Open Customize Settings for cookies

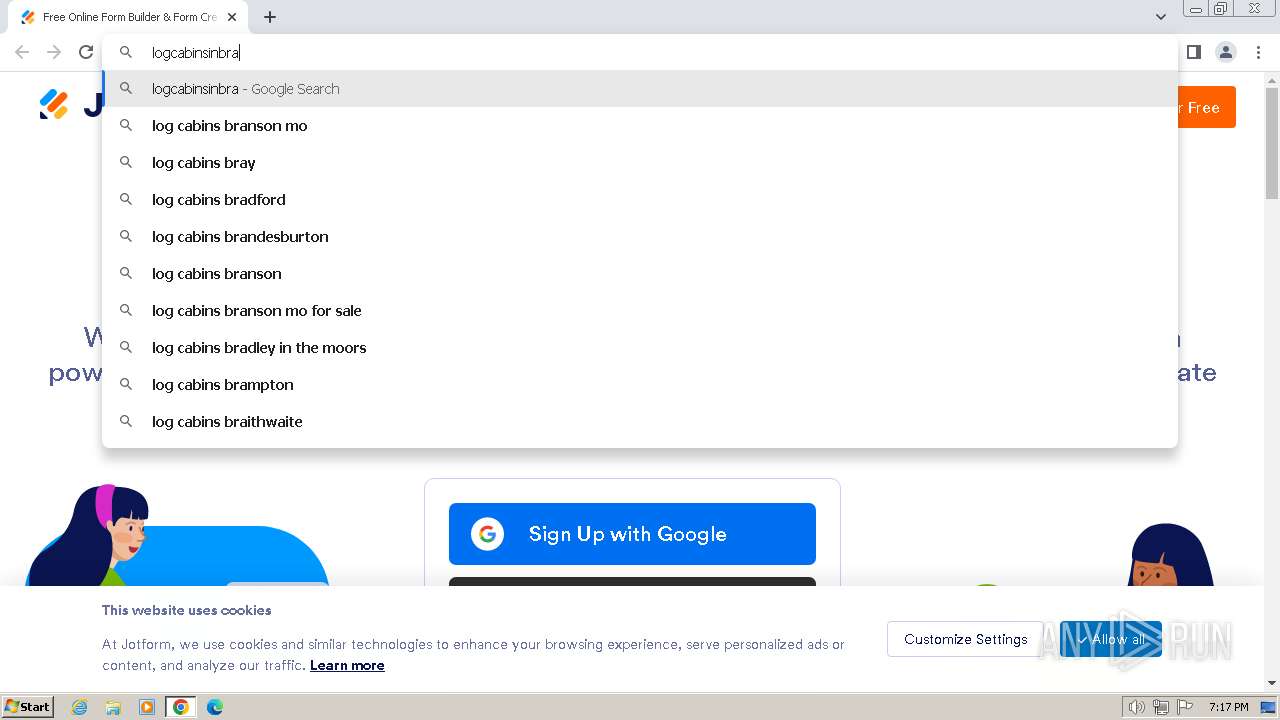[966, 639]
